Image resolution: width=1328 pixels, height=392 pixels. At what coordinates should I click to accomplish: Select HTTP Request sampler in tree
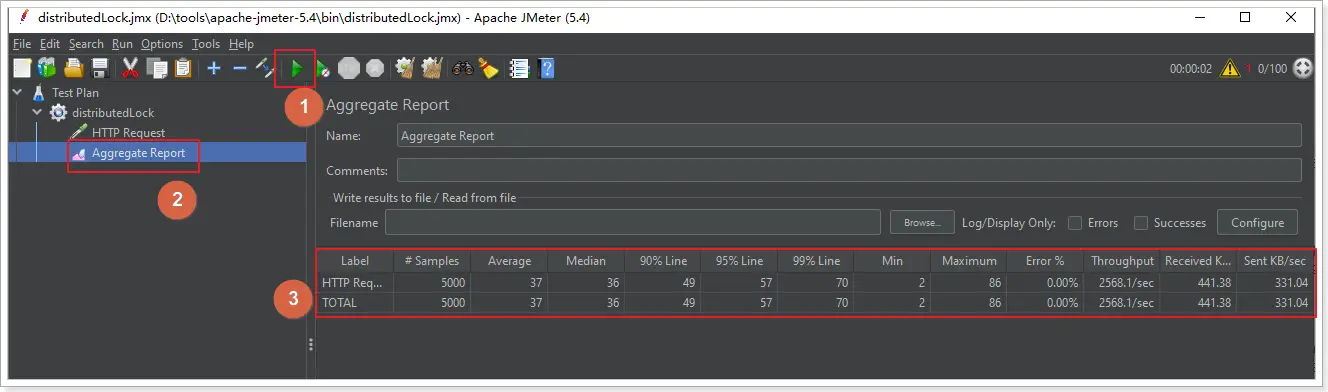tap(128, 132)
